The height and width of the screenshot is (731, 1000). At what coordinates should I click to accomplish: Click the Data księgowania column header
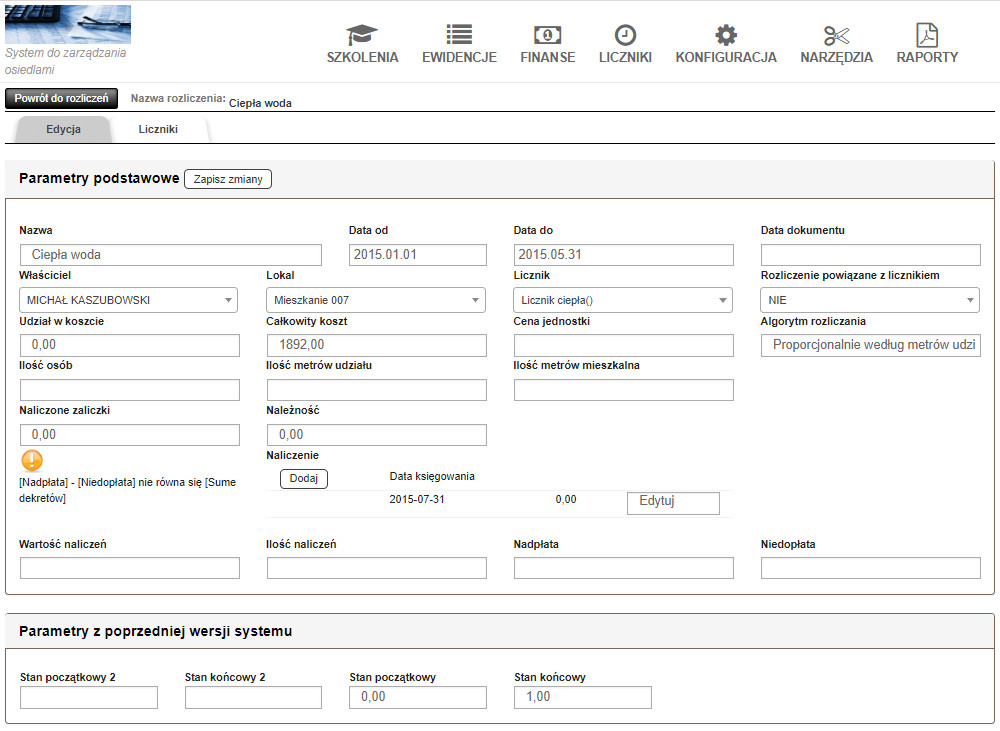click(x=432, y=476)
